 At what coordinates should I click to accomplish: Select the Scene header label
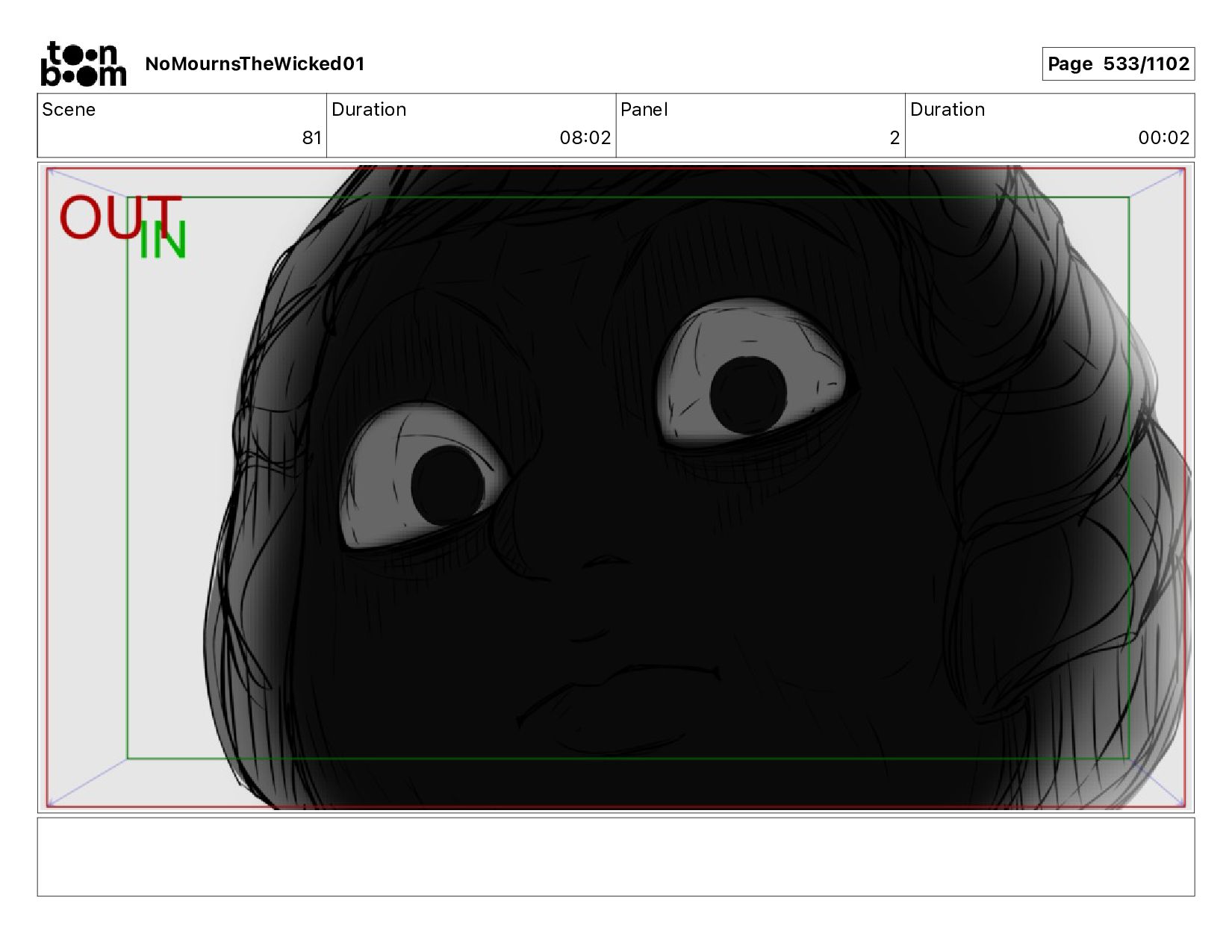pos(69,110)
